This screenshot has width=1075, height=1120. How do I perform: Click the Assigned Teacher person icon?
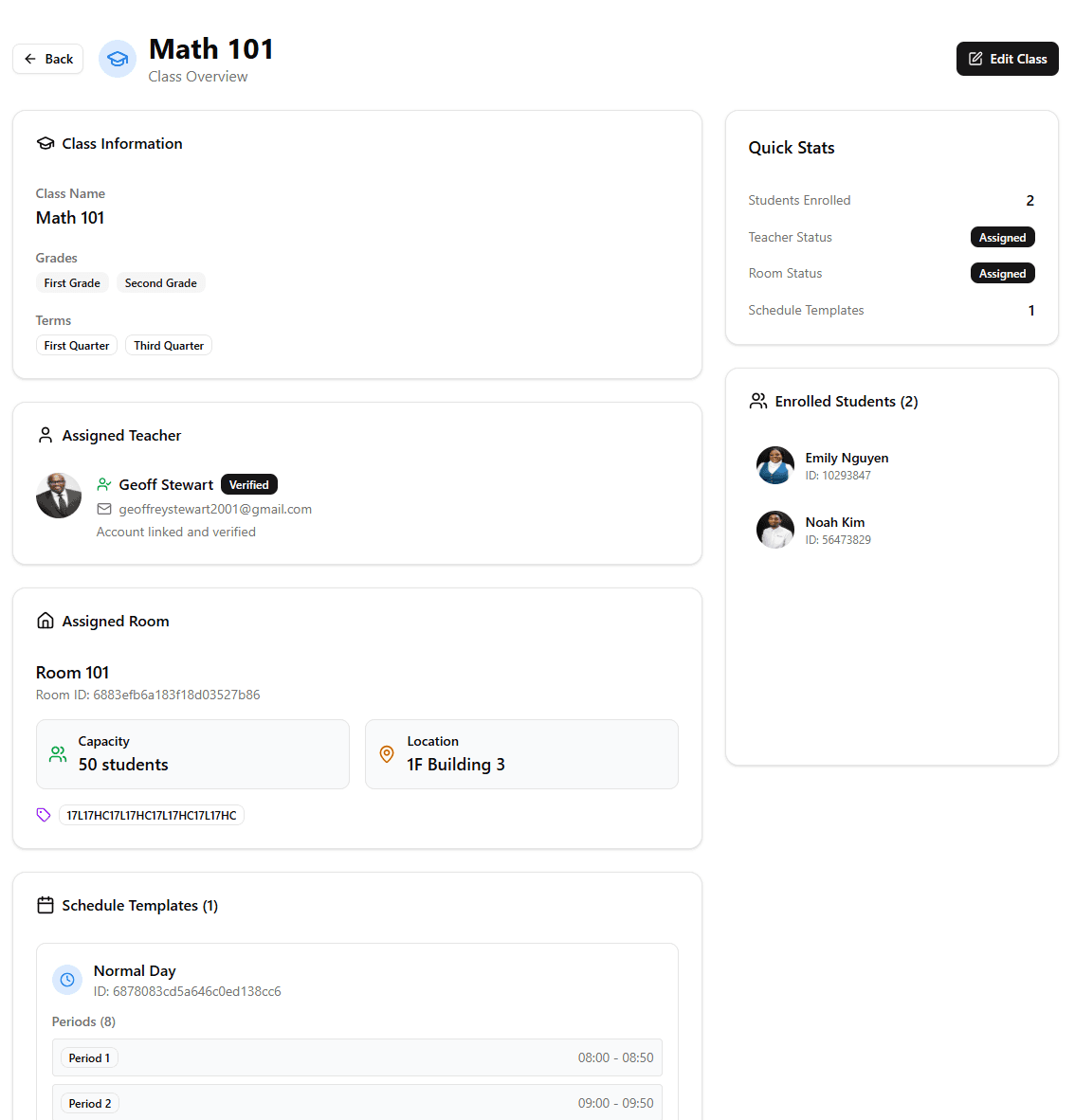pos(45,436)
